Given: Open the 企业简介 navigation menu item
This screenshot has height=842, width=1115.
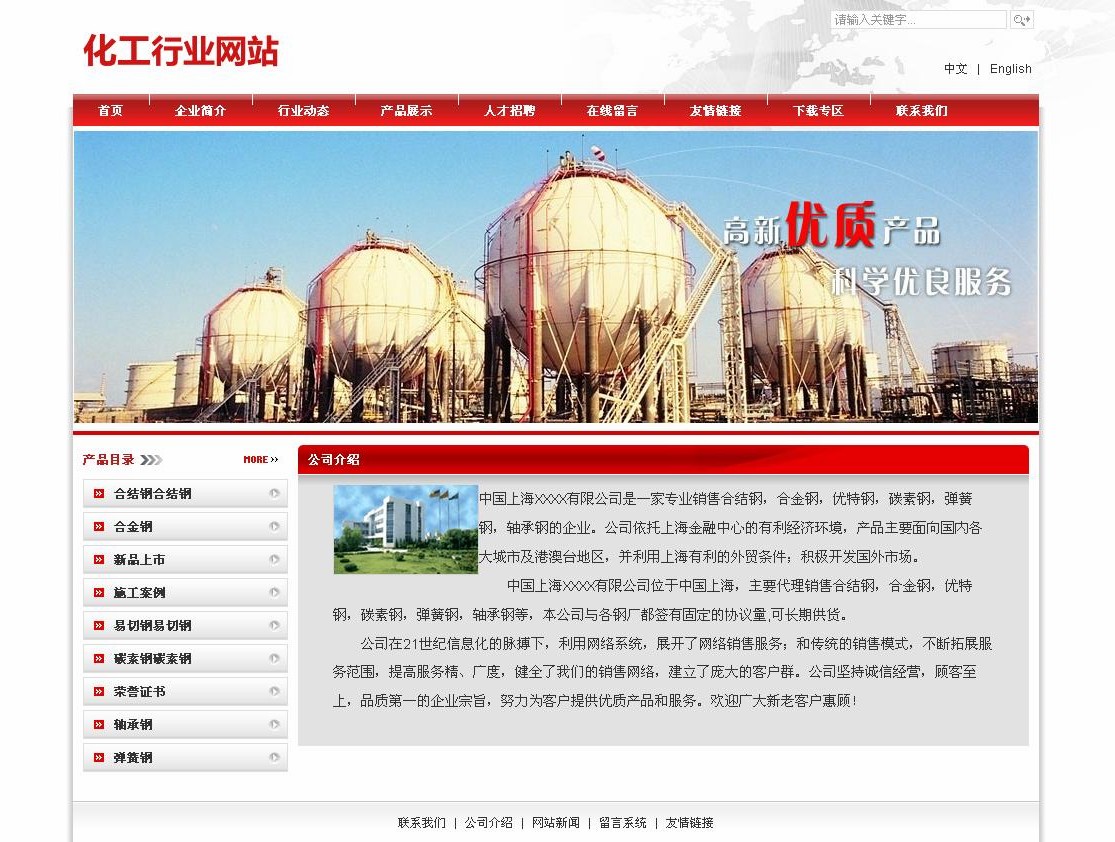Looking at the screenshot, I should point(200,111).
